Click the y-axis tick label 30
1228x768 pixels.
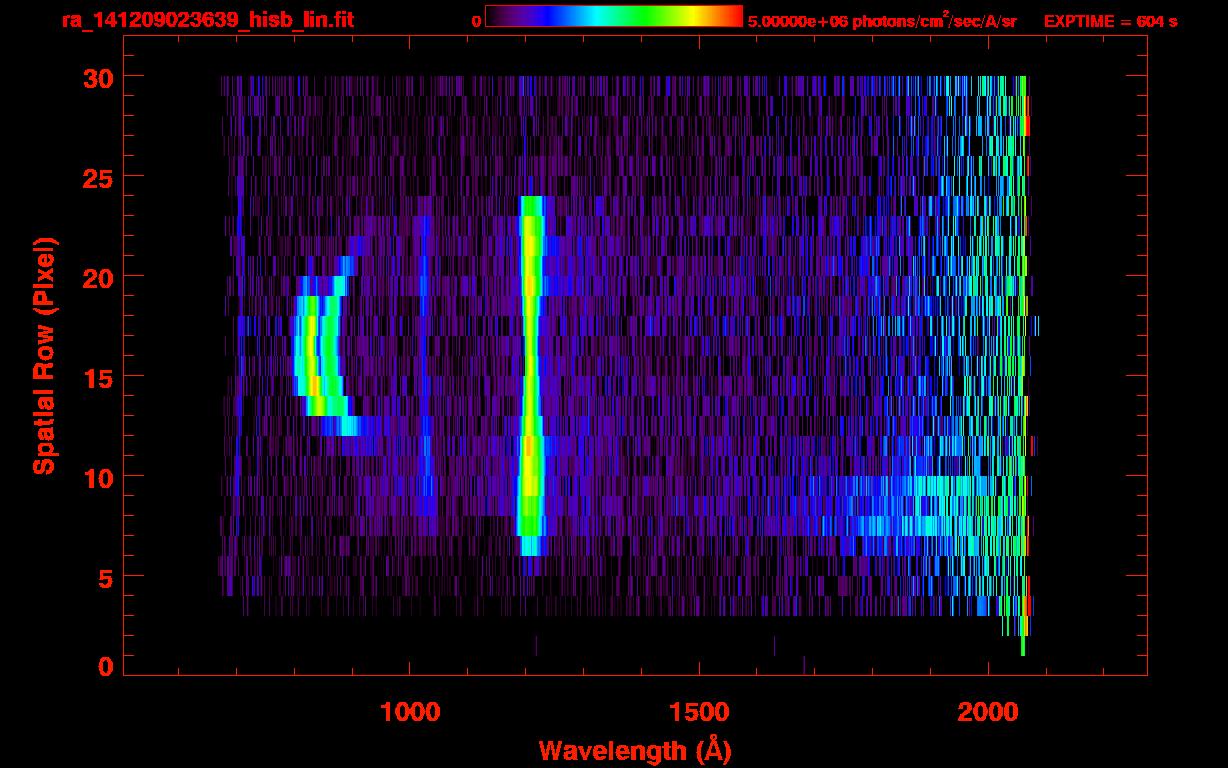(x=98, y=77)
